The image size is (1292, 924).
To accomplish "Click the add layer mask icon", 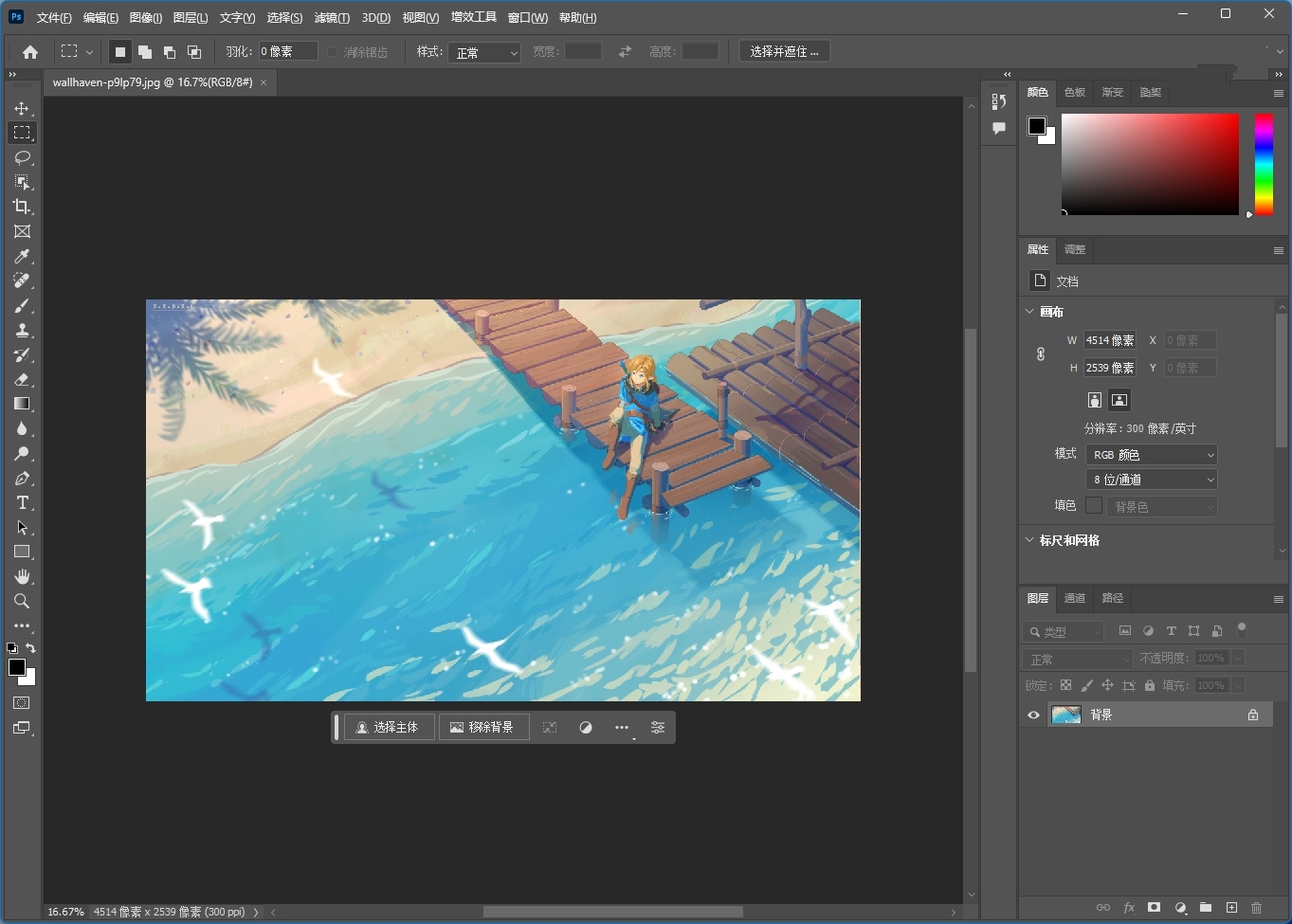I will tap(1154, 907).
